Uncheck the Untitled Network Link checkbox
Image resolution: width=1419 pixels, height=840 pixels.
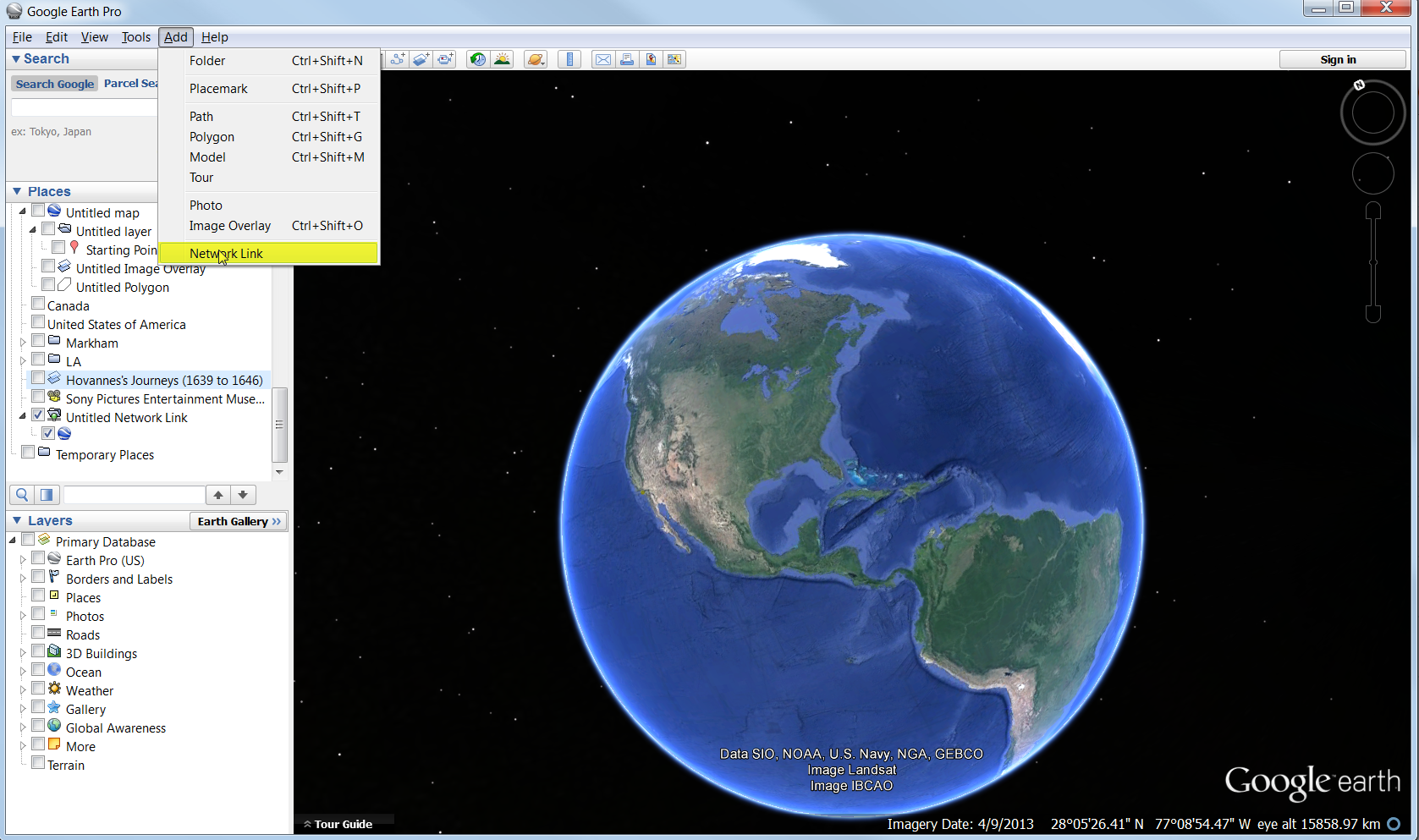click(x=38, y=415)
